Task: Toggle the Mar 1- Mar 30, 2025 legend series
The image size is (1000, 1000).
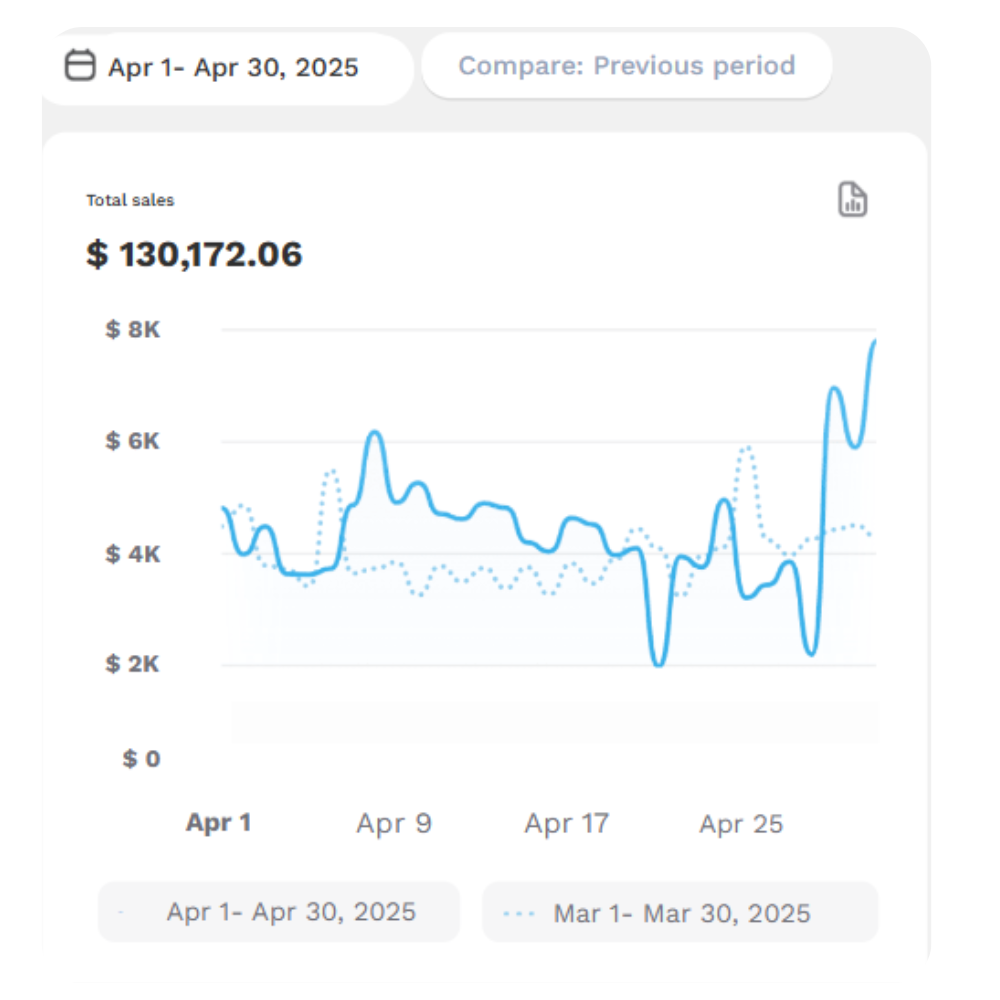Action: coord(681,913)
